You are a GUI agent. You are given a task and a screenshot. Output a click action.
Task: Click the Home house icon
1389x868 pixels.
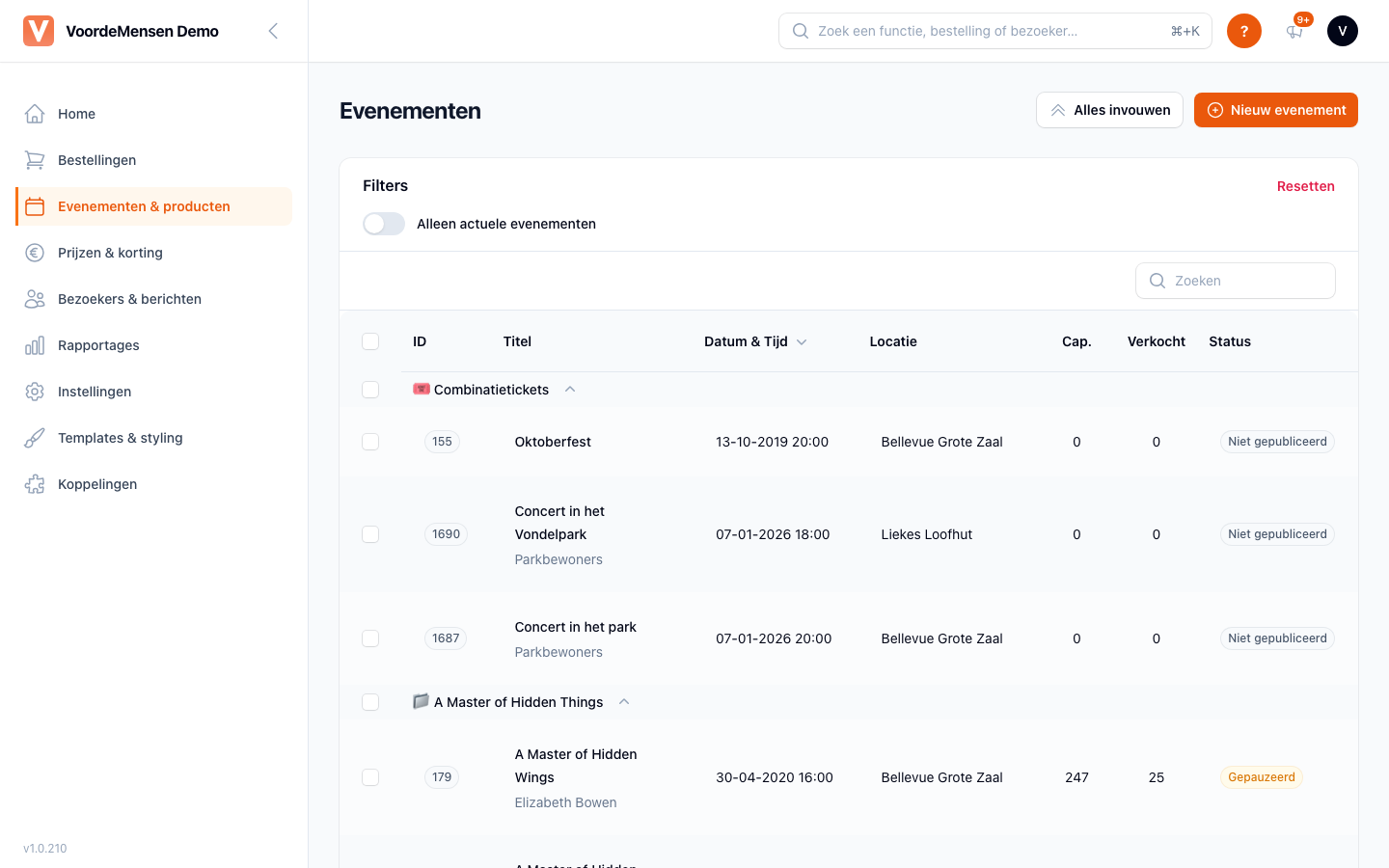click(35, 114)
